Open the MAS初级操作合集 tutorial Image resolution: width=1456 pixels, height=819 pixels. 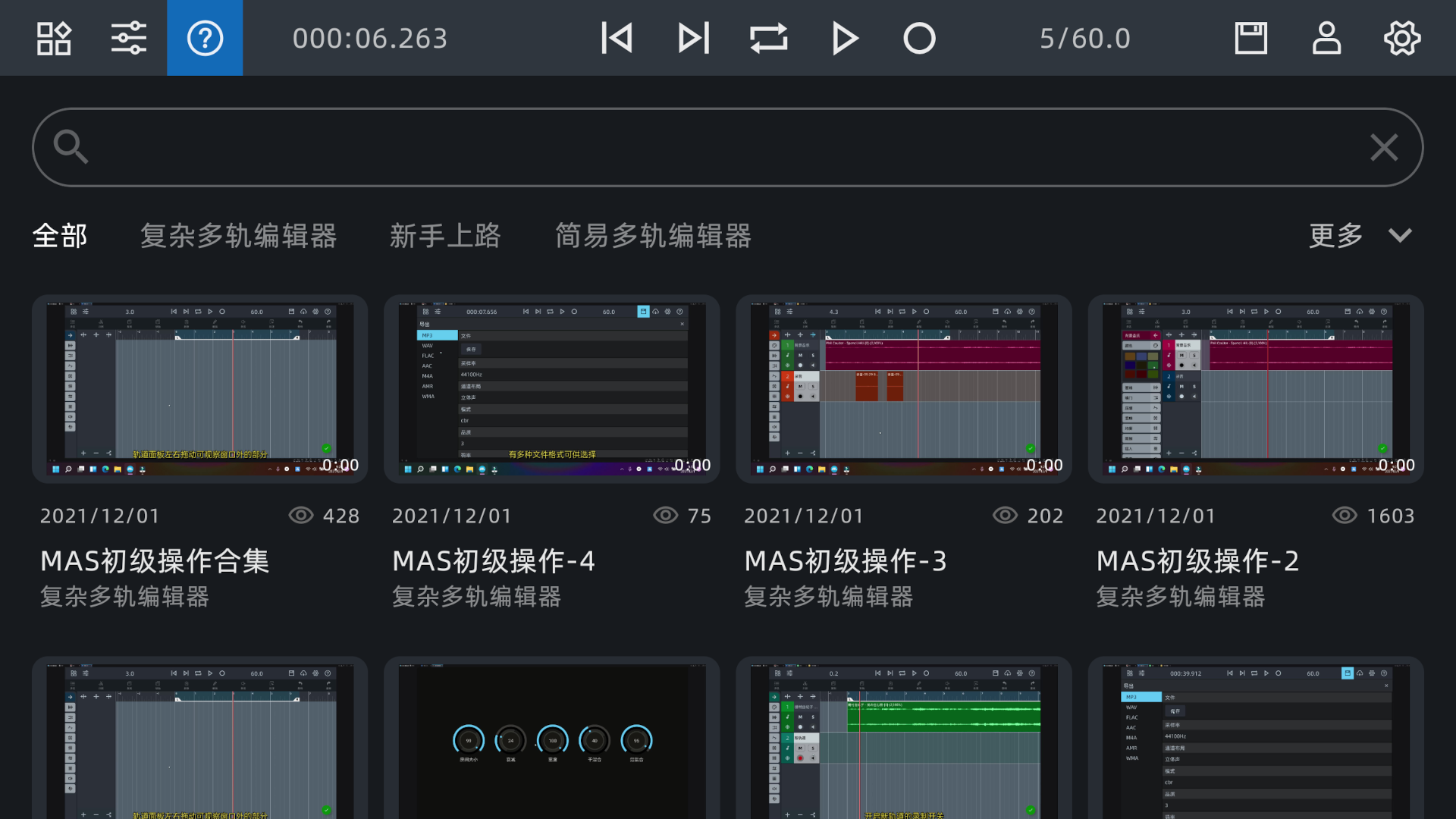tap(199, 388)
